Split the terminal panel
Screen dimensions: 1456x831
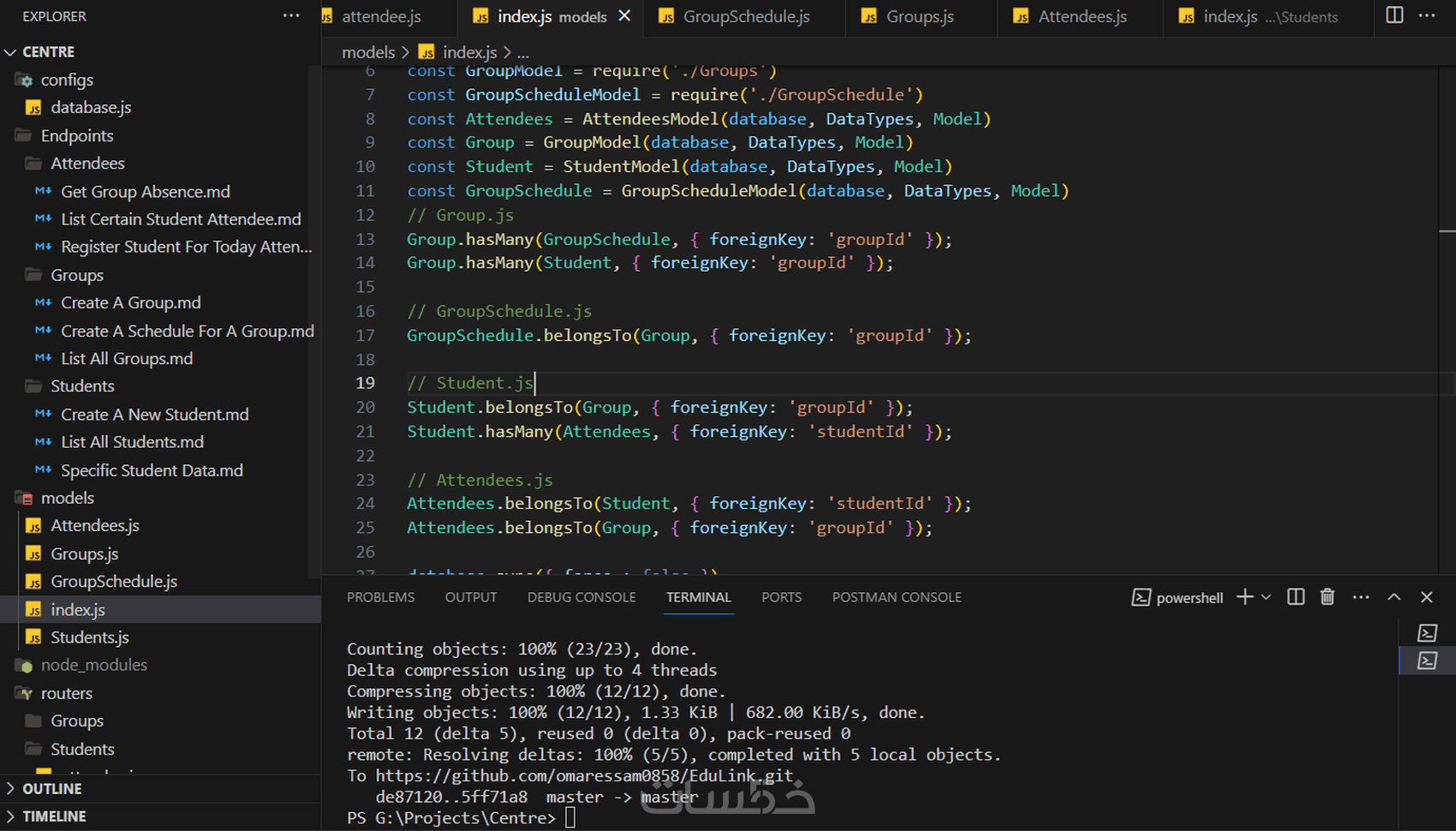(x=1296, y=597)
